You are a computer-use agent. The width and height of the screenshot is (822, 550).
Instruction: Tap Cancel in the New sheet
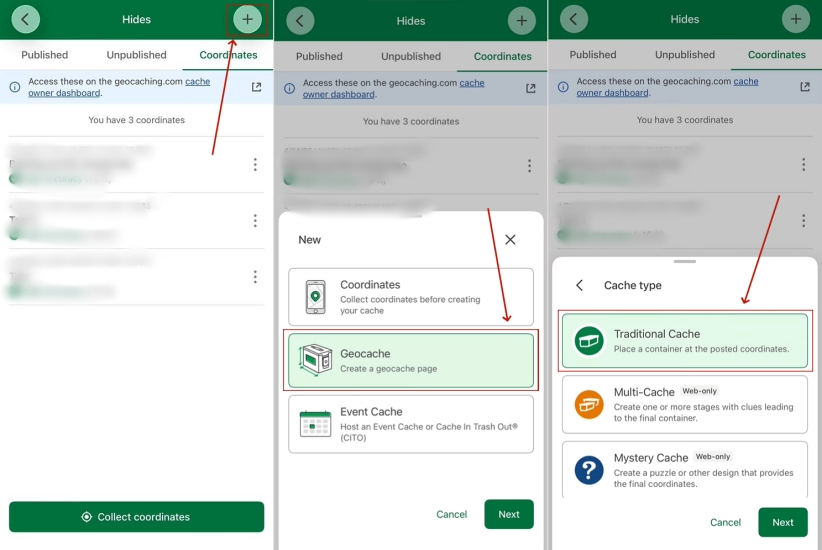pos(451,514)
